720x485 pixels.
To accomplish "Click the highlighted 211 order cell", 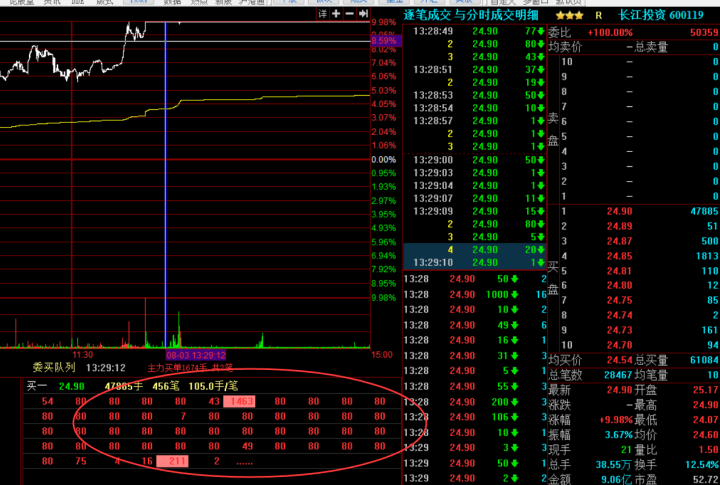I will (178, 461).
